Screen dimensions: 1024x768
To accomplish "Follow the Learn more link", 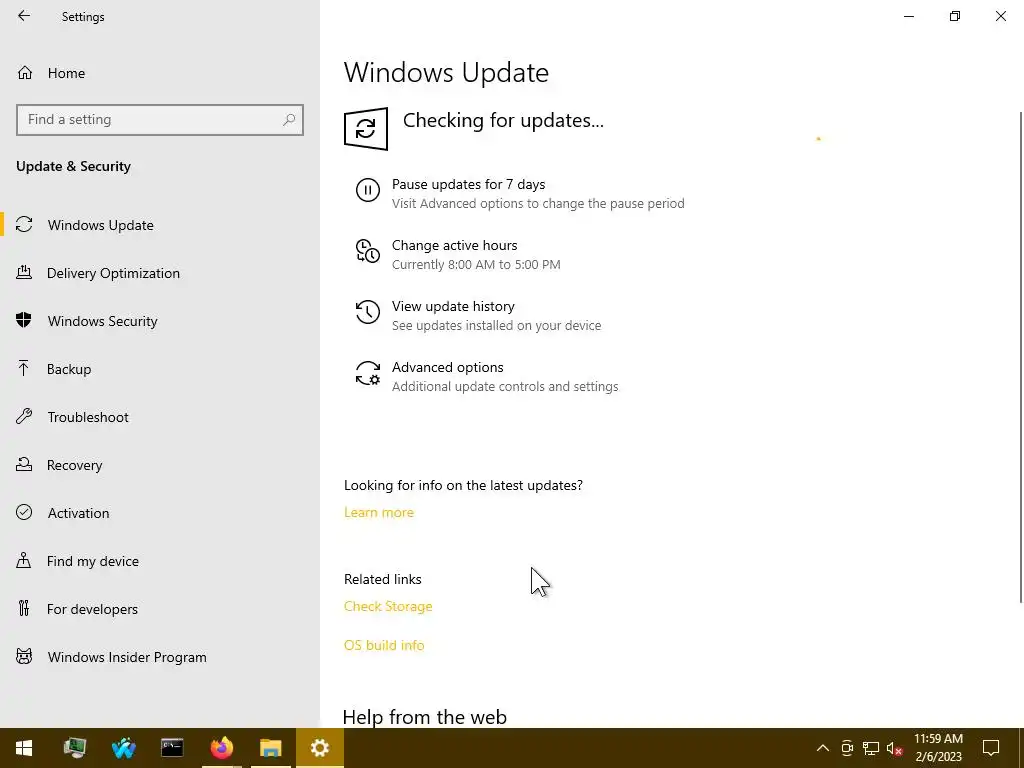I will (x=379, y=513).
